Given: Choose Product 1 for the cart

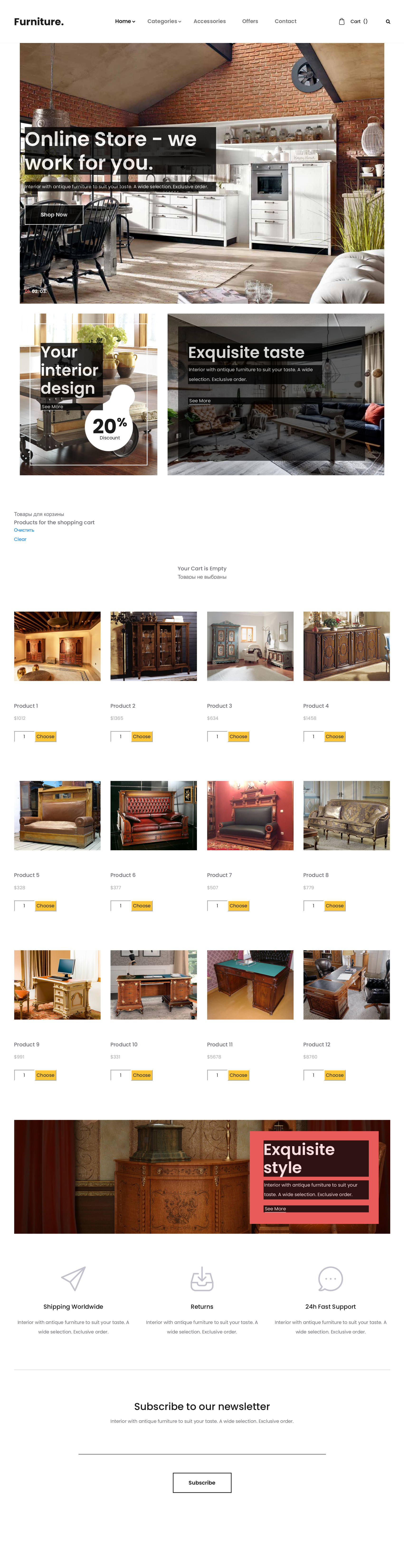Looking at the screenshot, I should (x=46, y=736).
